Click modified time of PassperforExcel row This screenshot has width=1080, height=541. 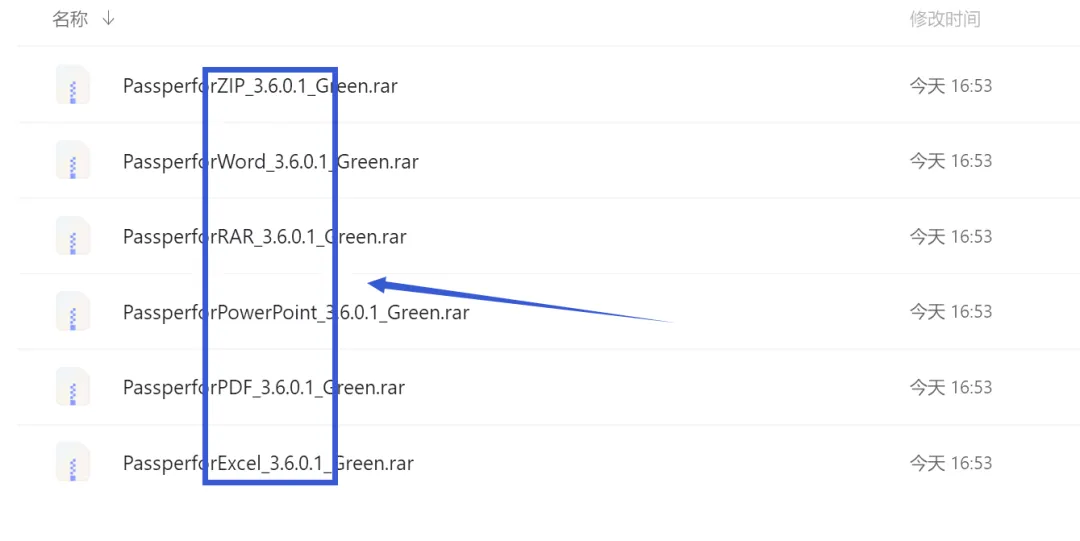pos(951,462)
